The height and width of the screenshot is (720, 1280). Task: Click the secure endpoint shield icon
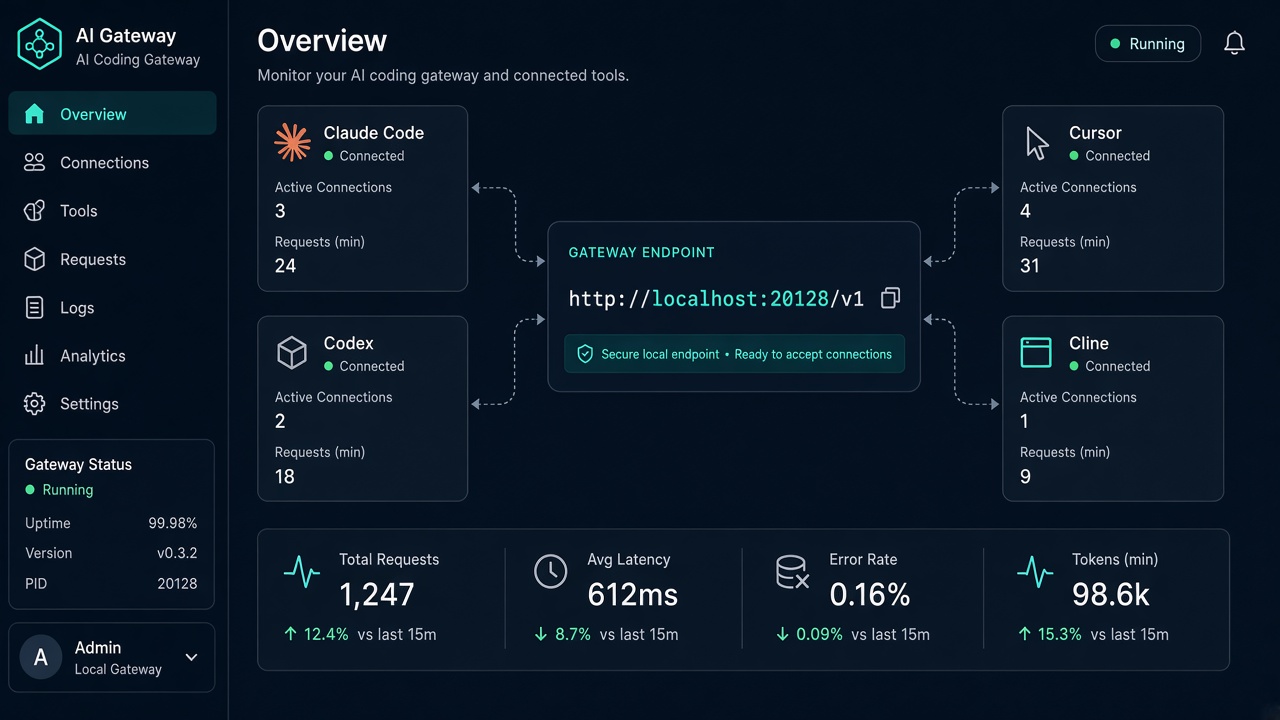(x=585, y=354)
